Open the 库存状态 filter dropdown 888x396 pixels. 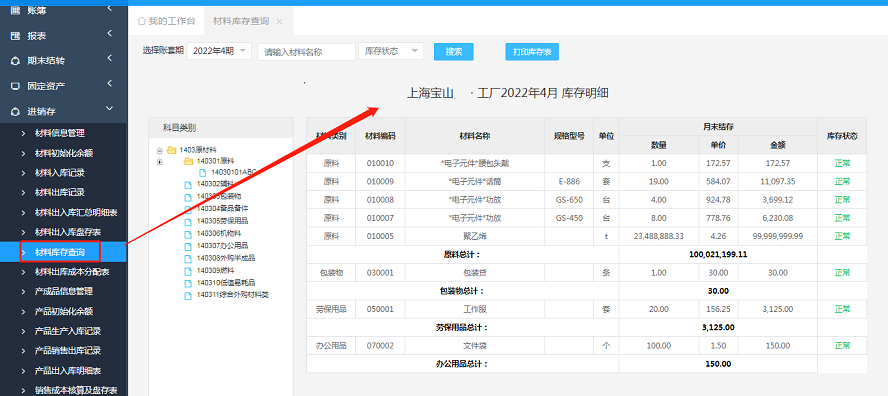[x=391, y=51]
